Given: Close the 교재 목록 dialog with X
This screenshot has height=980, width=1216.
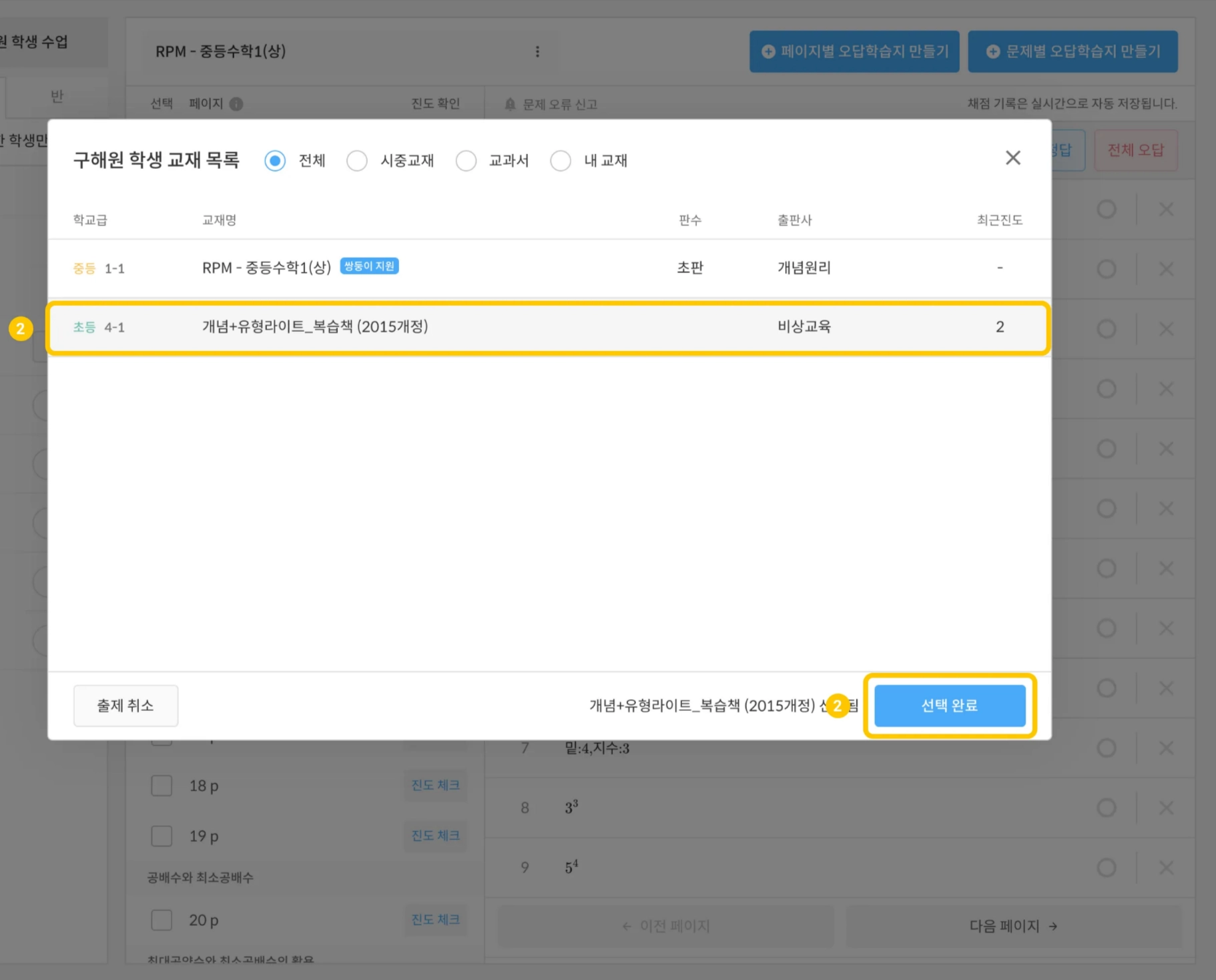Looking at the screenshot, I should pyautogui.click(x=1012, y=158).
